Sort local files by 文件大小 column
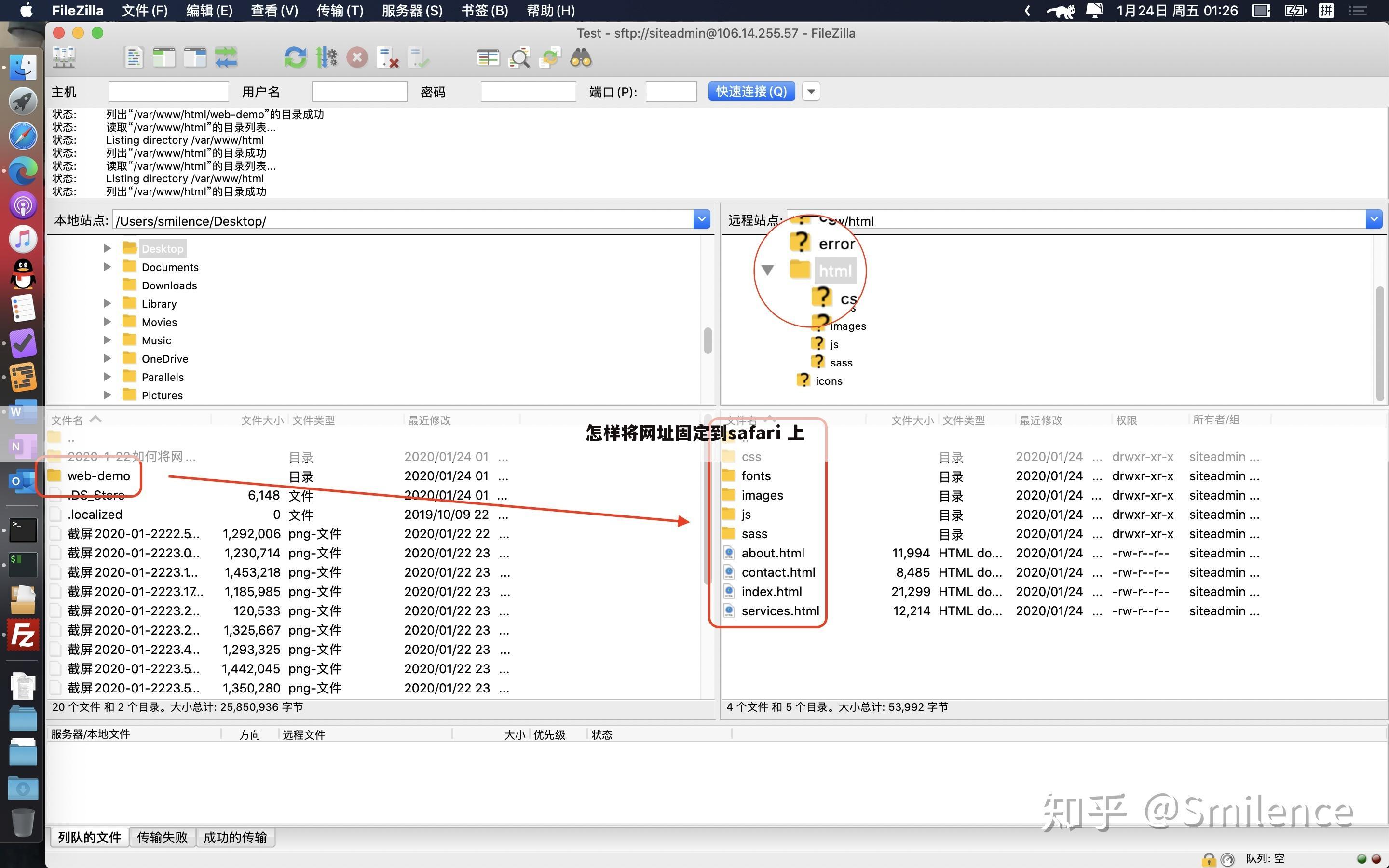This screenshot has width=1389, height=868. point(262,420)
